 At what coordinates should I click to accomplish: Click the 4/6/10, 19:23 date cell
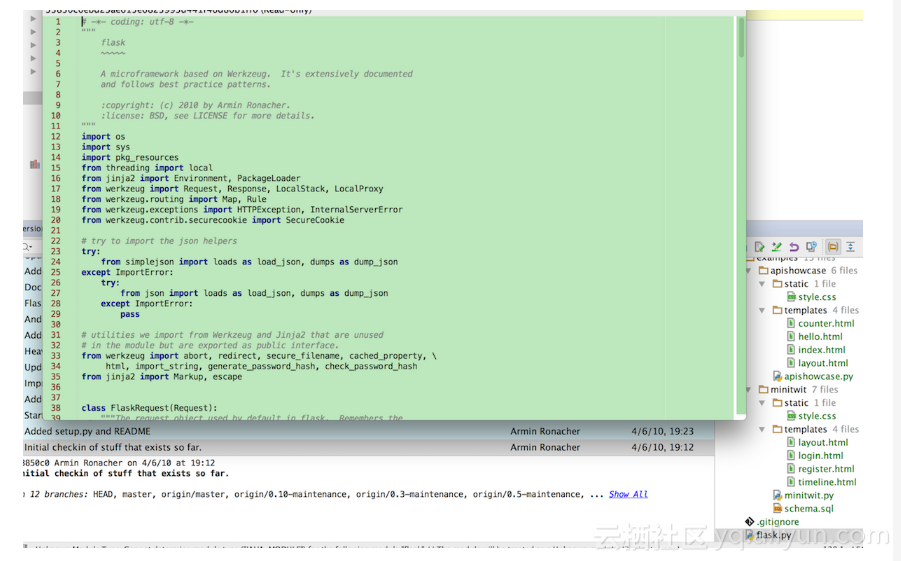pyautogui.click(x=663, y=431)
